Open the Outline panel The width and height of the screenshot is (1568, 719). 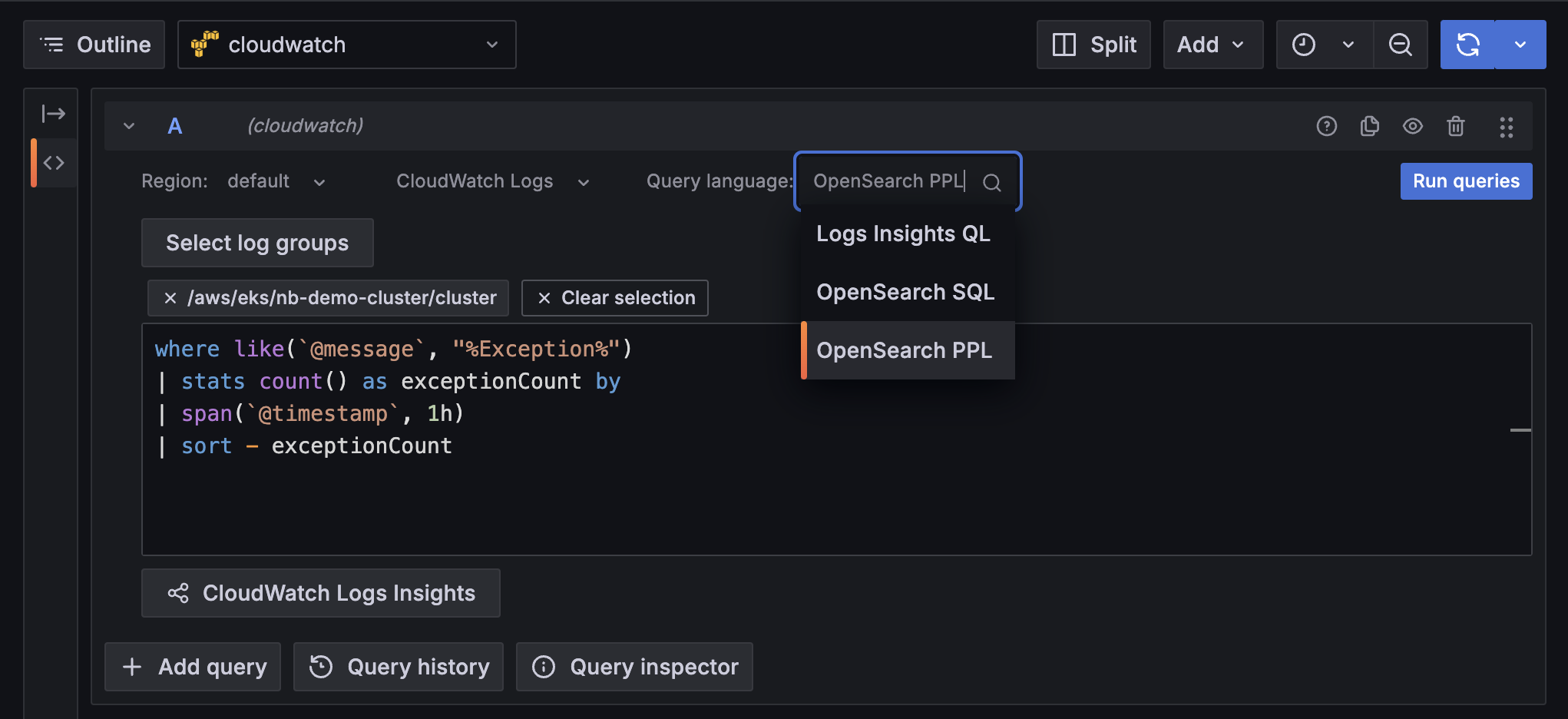(x=94, y=44)
